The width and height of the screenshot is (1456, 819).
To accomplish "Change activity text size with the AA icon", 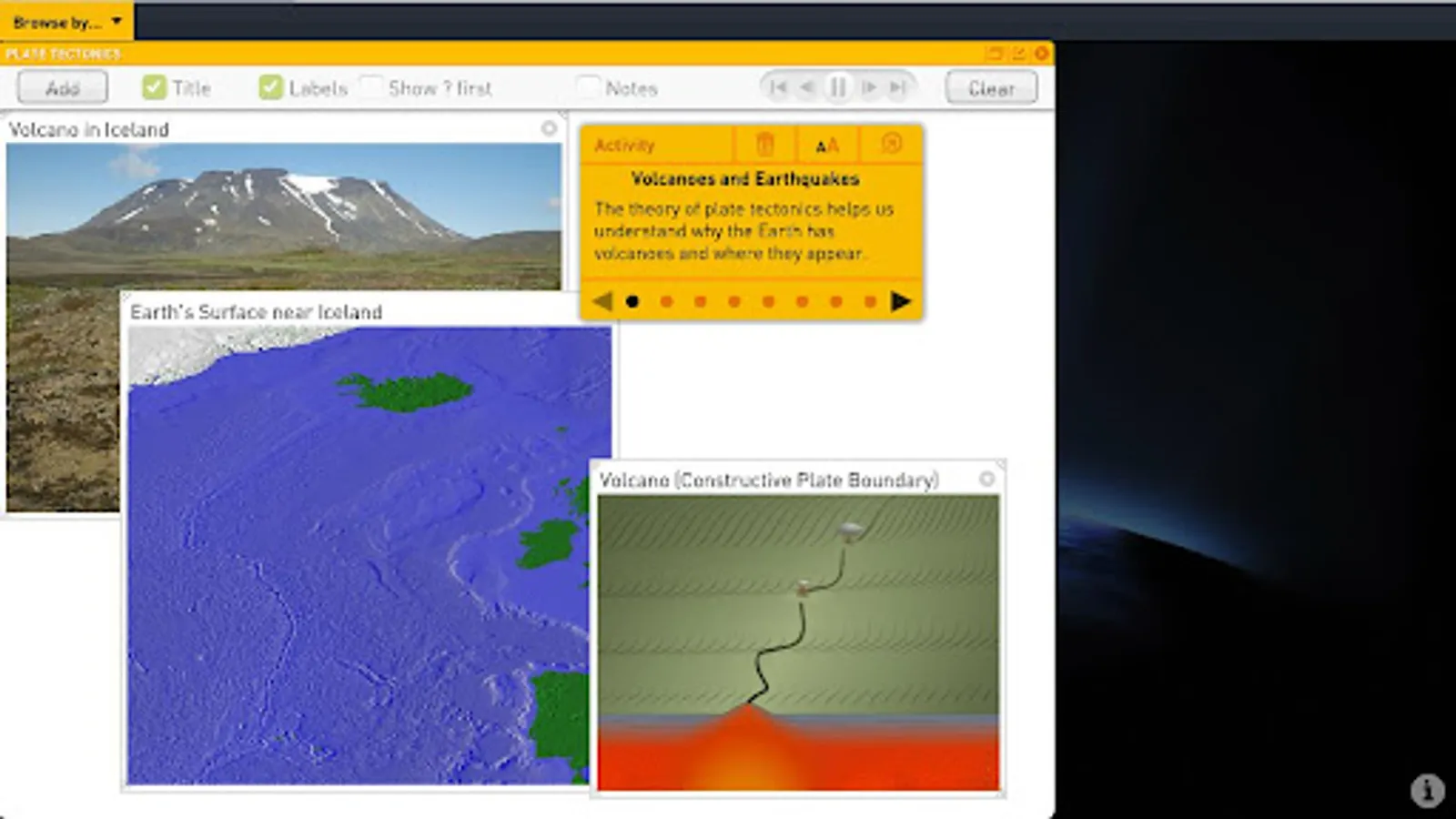I will (826, 145).
